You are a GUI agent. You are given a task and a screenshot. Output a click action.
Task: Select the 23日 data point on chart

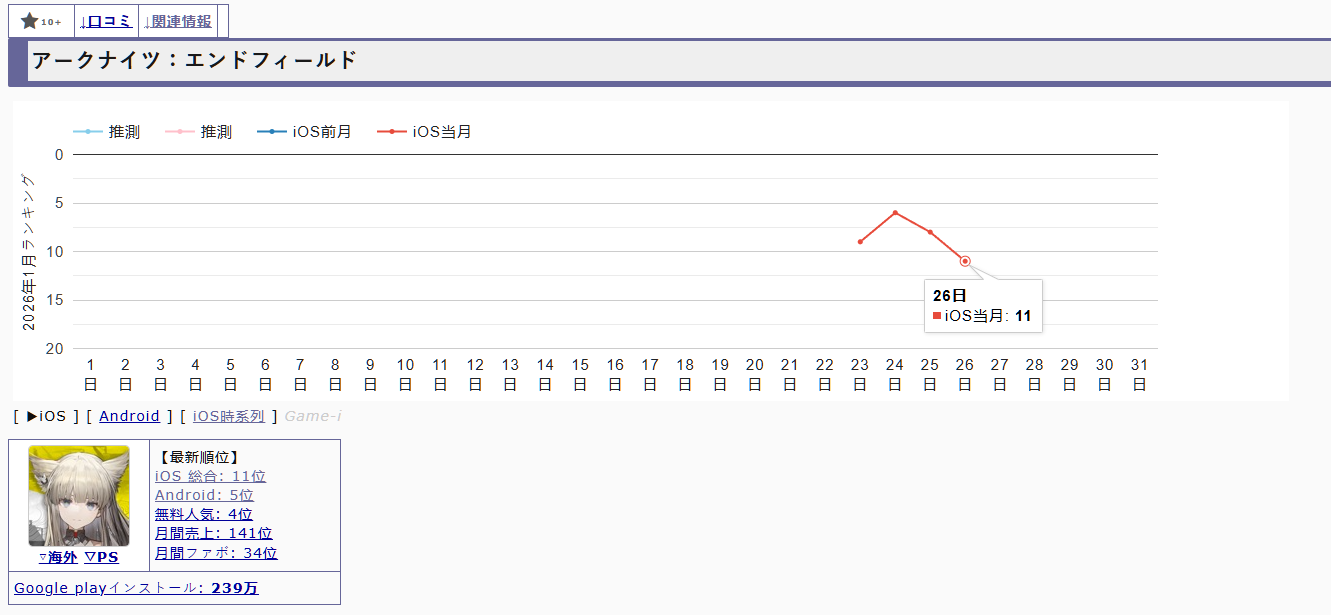tap(860, 242)
